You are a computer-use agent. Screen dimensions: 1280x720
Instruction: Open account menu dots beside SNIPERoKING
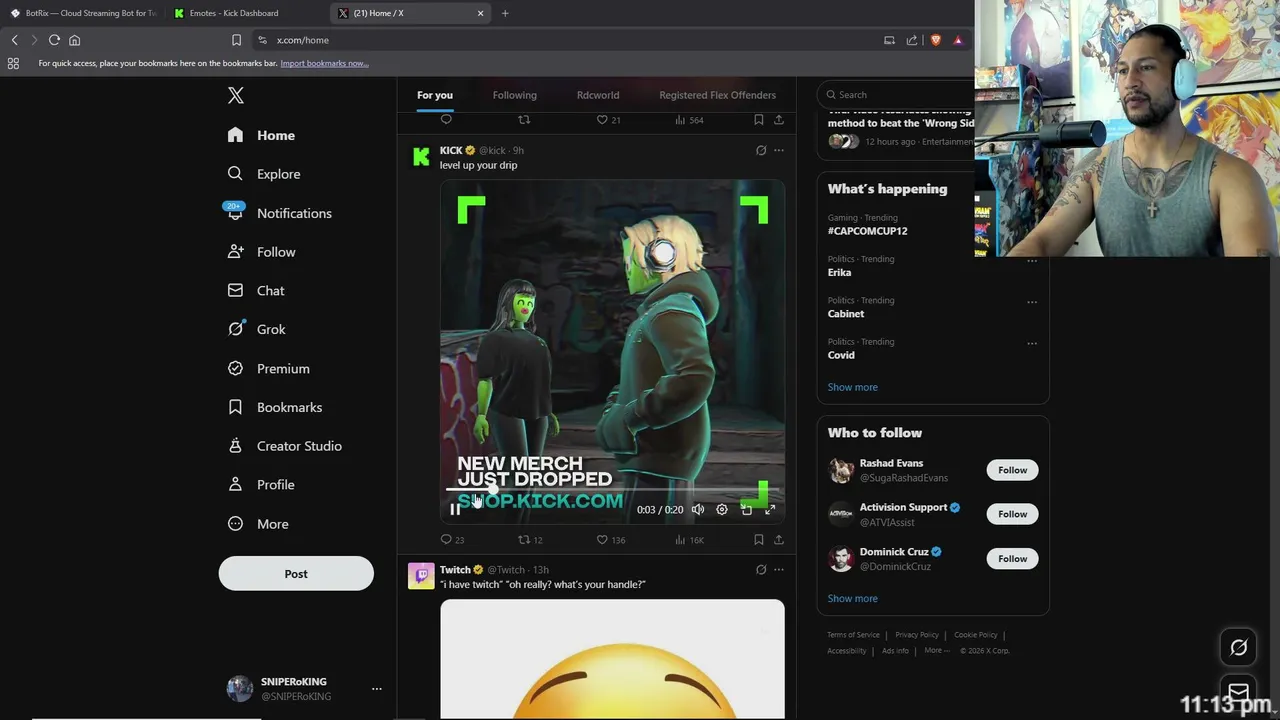(x=377, y=689)
